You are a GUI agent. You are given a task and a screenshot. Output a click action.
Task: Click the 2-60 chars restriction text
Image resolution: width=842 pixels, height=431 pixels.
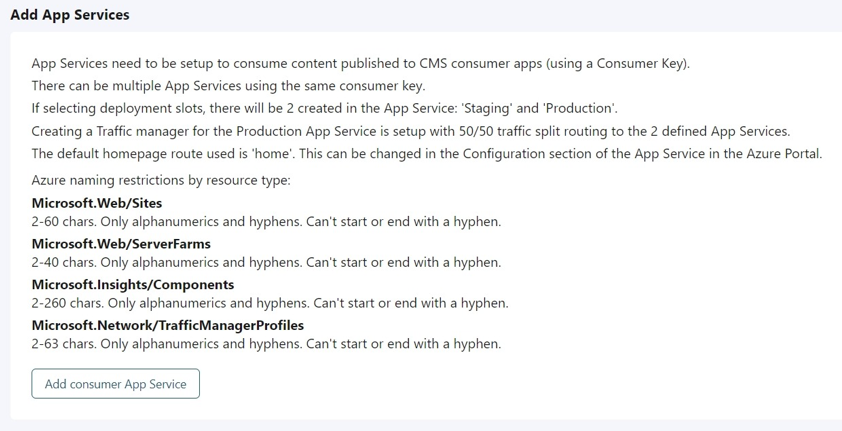point(266,221)
